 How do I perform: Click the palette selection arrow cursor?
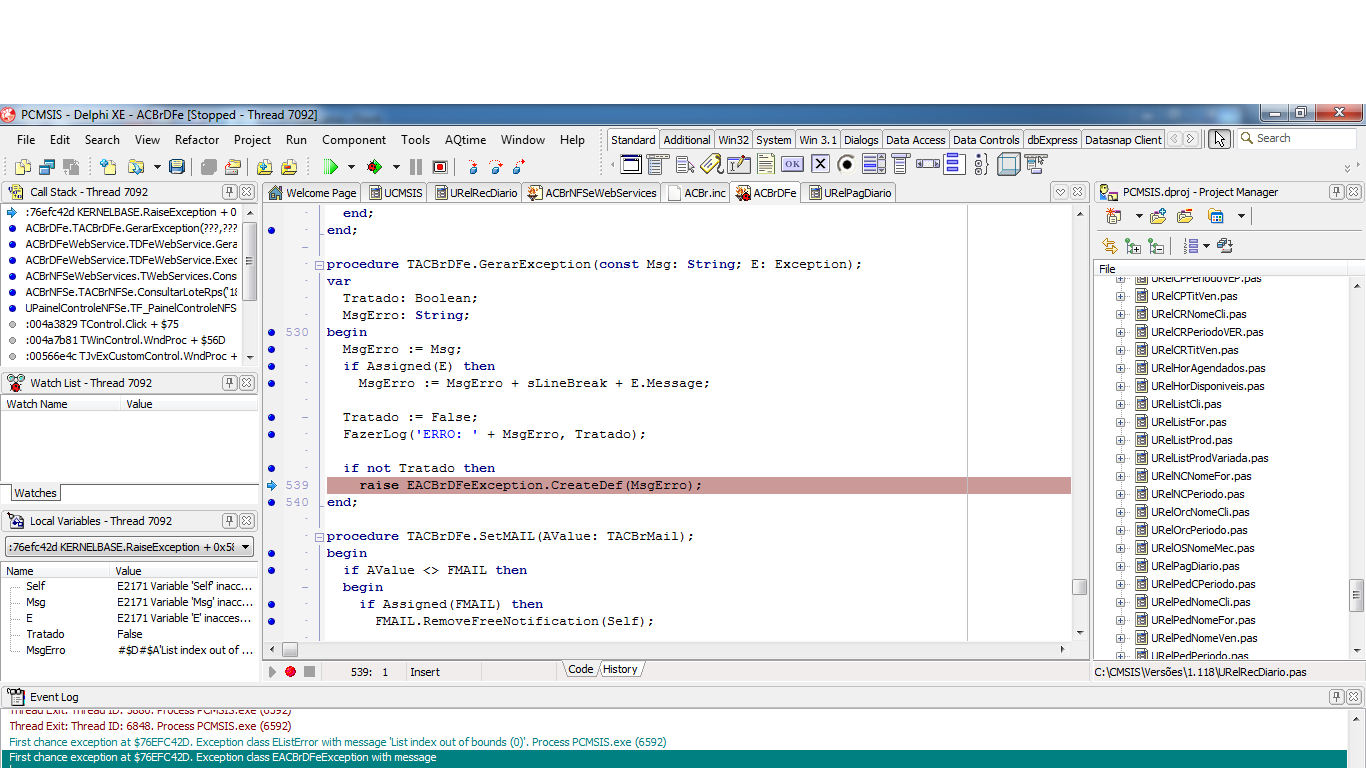click(1218, 139)
